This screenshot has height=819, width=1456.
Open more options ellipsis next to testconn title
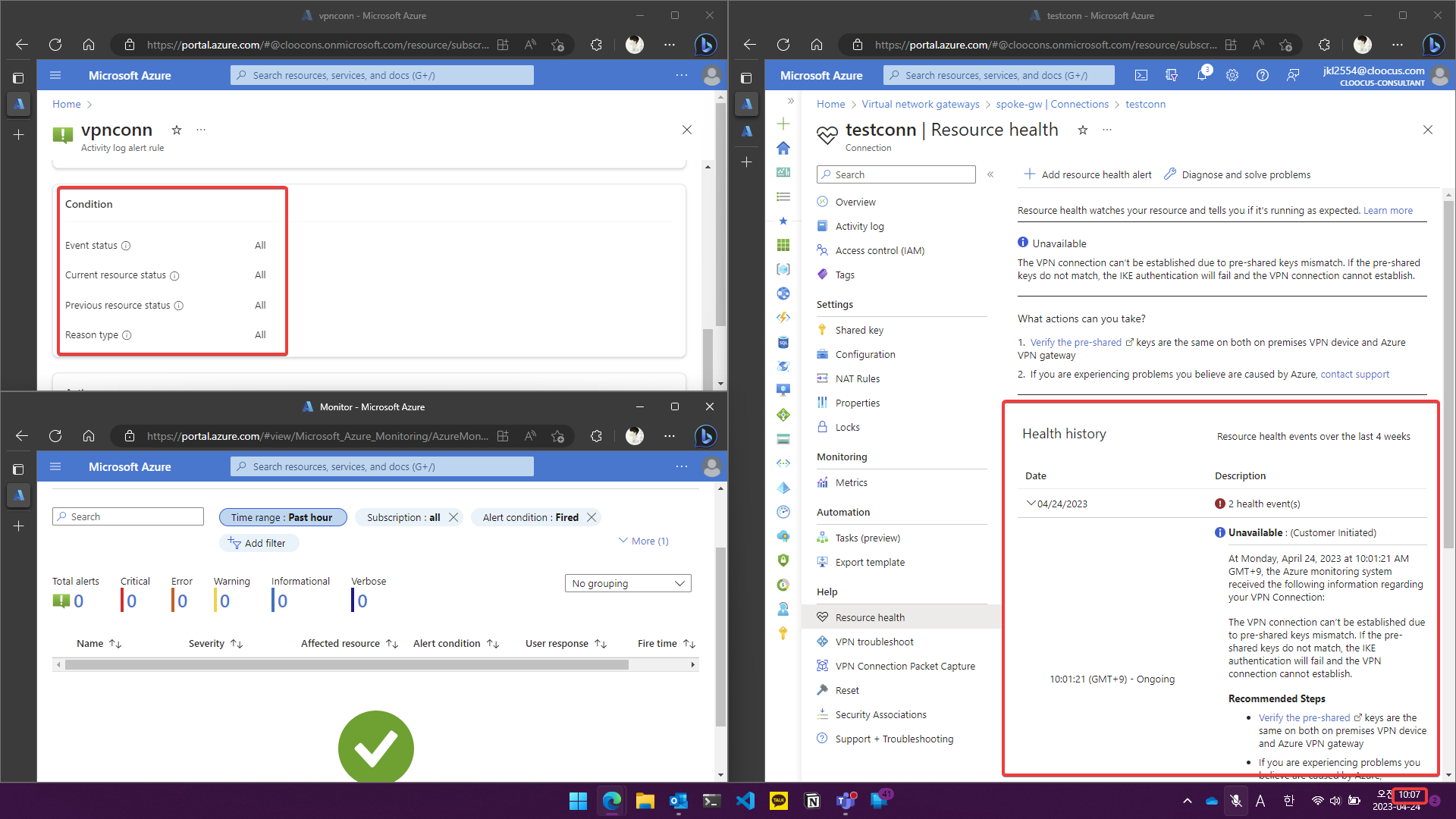1107,130
